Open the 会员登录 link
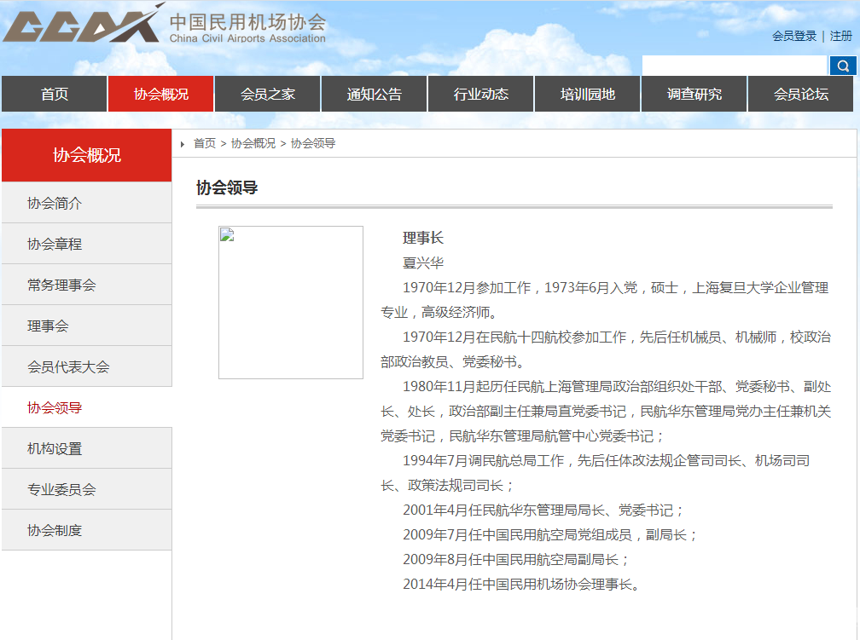 pyautogui.click(x=794, y=36)
